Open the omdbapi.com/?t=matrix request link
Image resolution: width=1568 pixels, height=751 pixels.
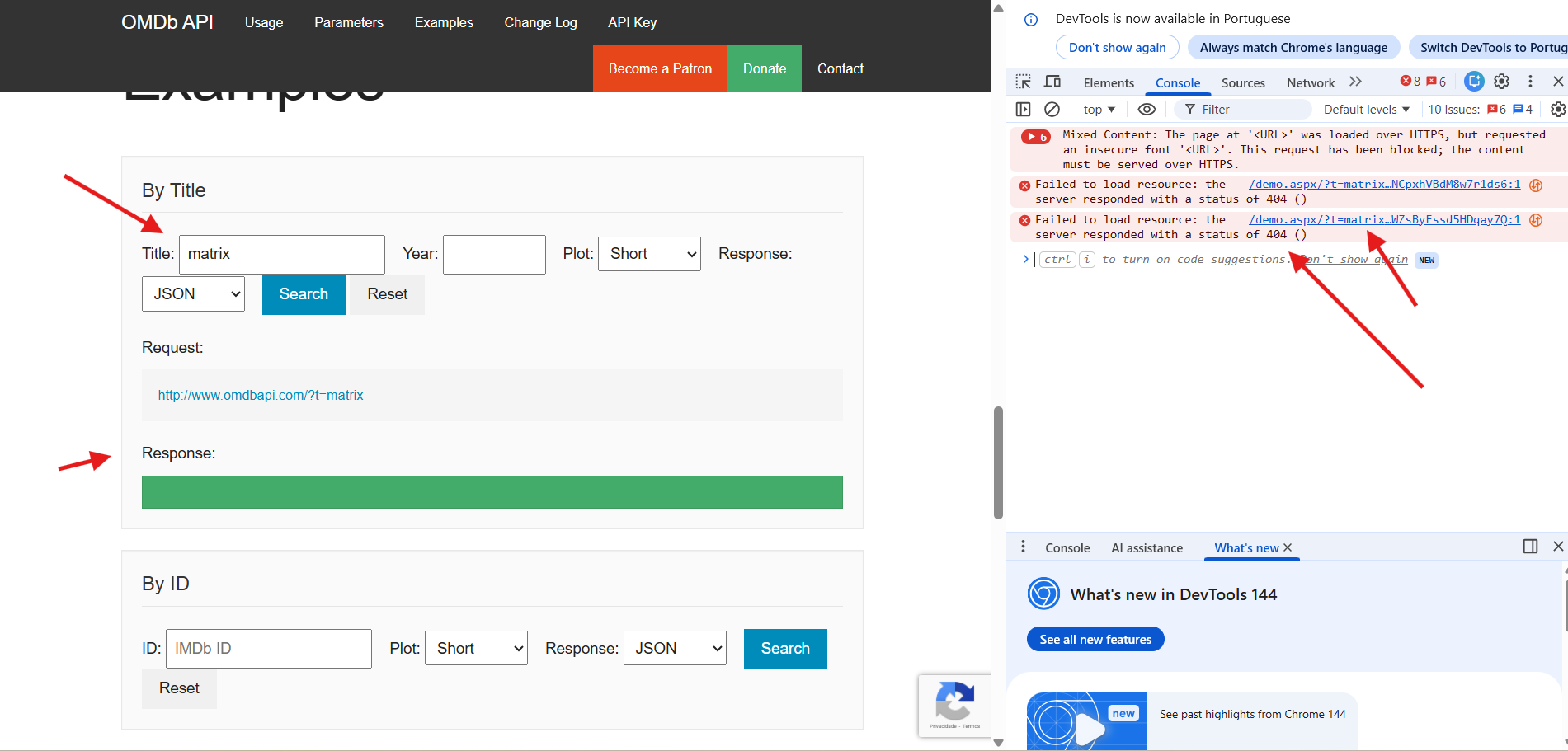click(261, 395)
